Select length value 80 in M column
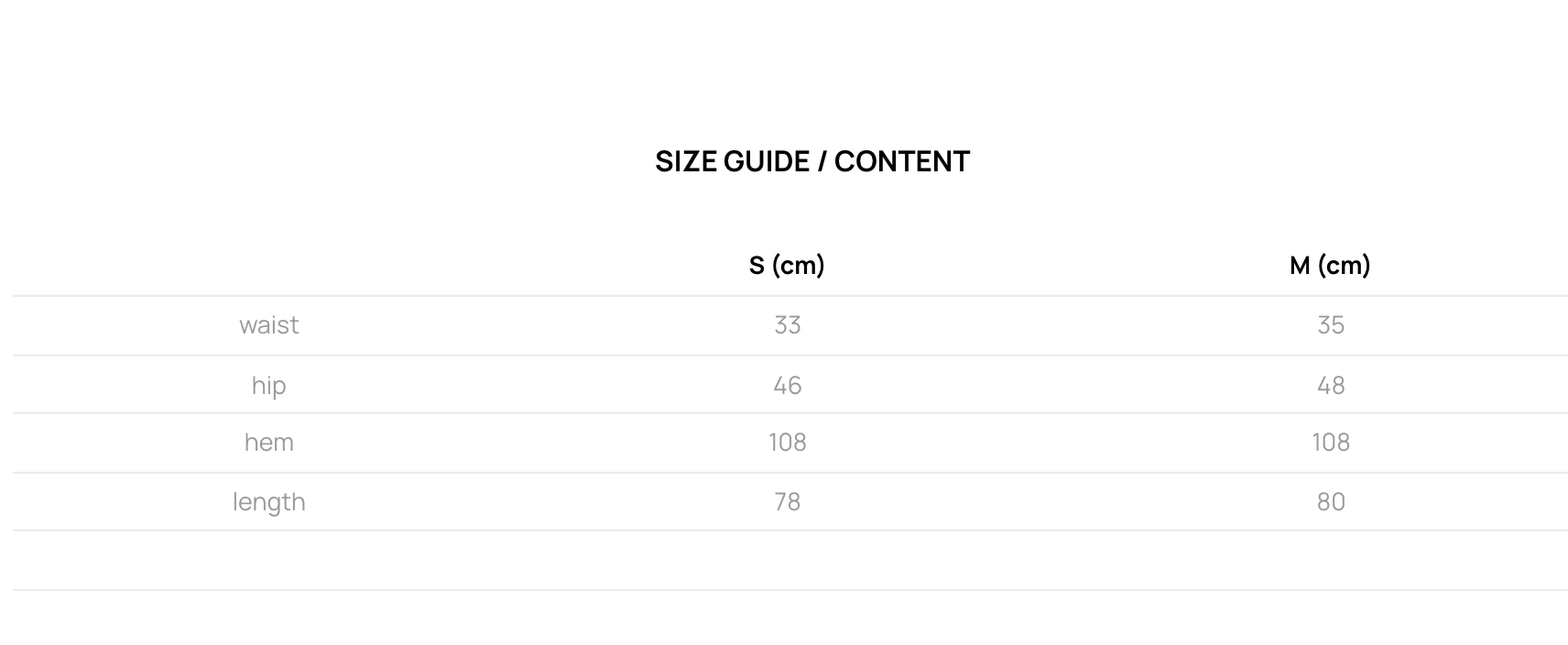 [x=1330, y=502]
